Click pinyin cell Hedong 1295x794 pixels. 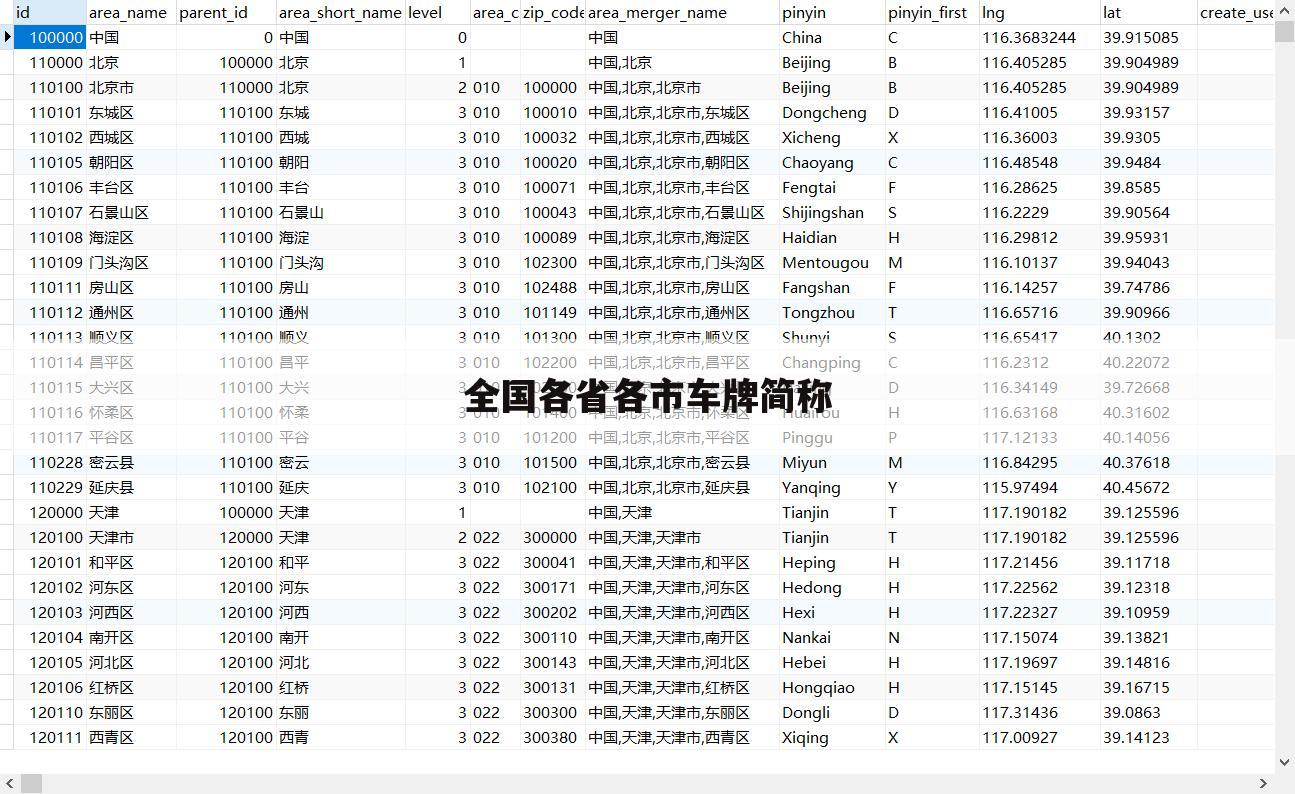[832, 587]
